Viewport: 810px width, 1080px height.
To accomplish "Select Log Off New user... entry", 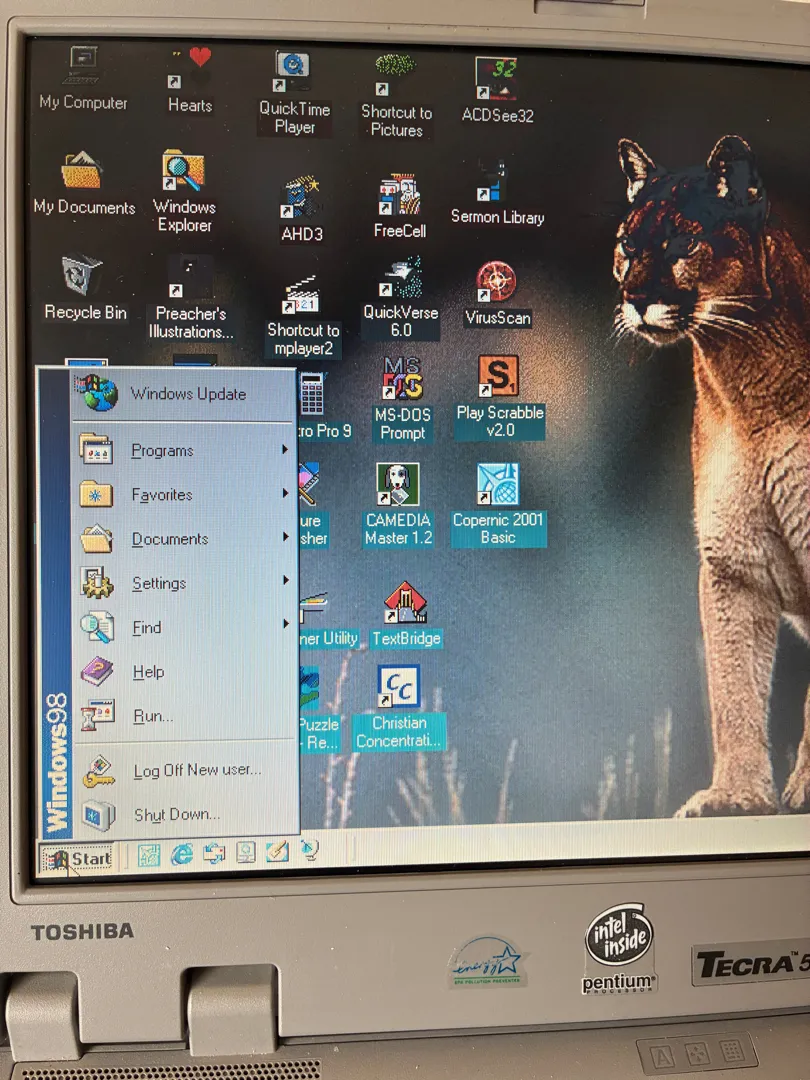I will 196,770.
